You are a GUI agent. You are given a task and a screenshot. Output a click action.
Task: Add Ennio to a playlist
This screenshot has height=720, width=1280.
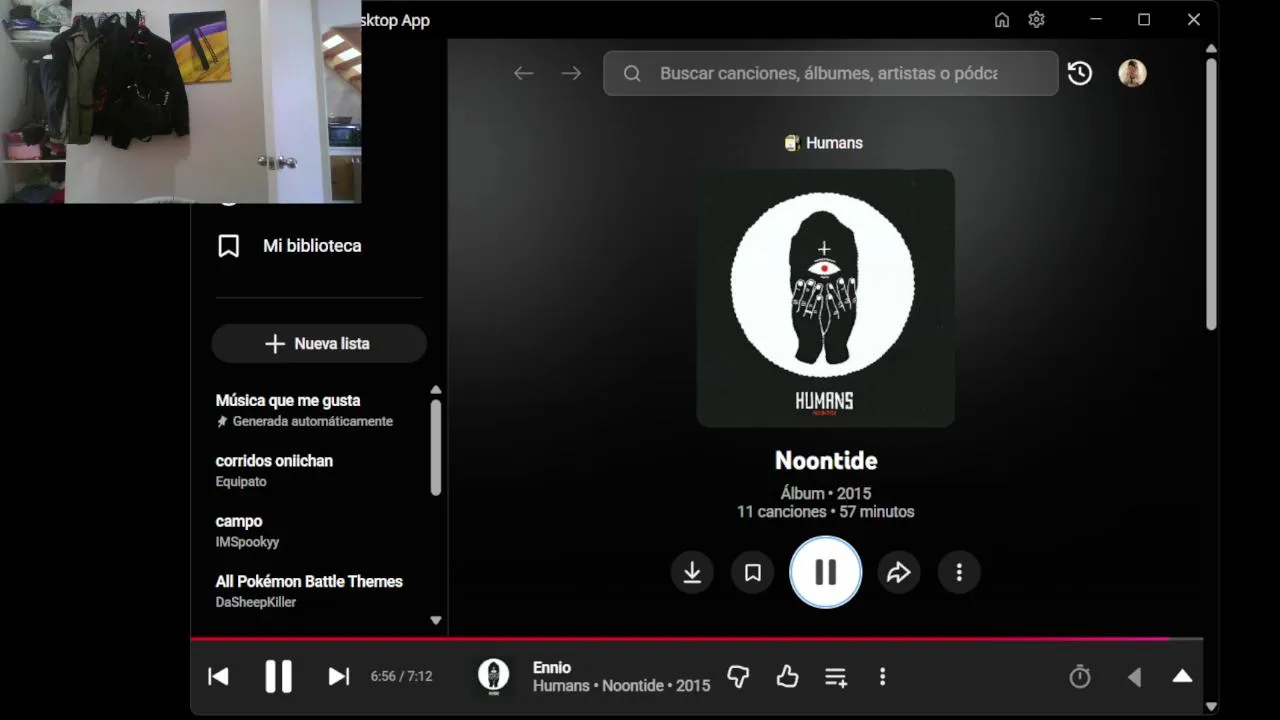click(836, 677)
